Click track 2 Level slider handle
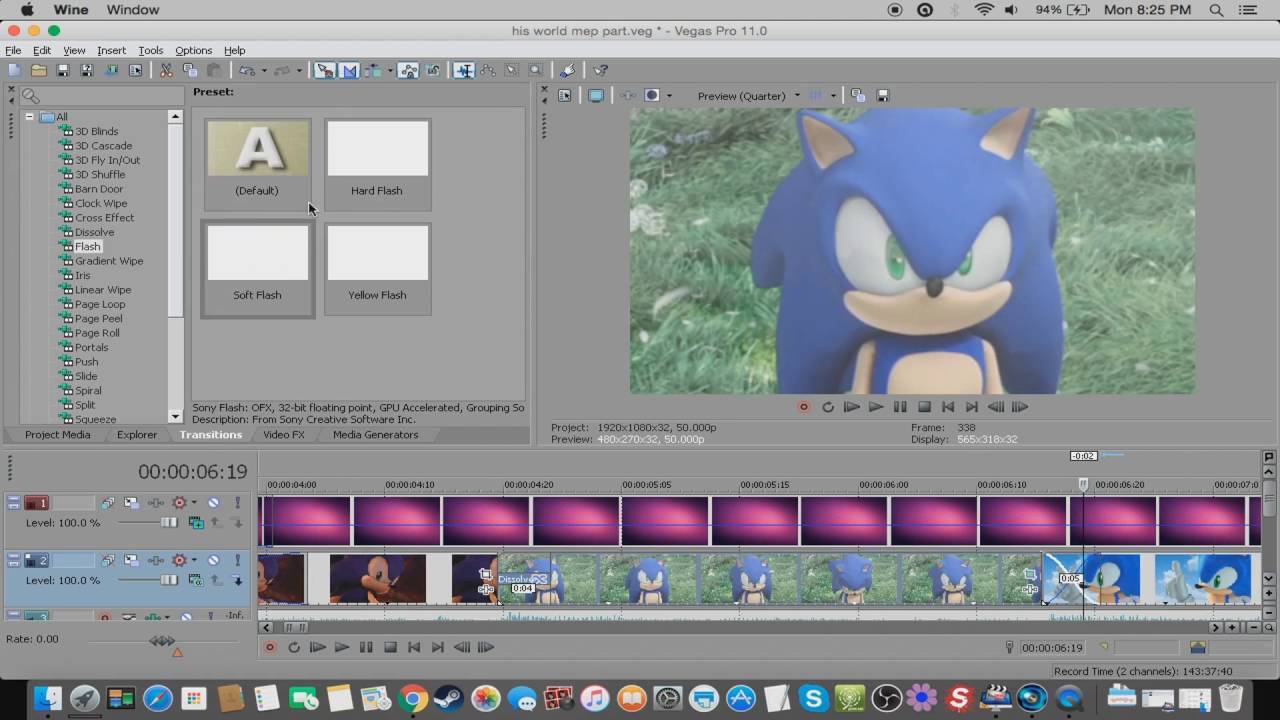Viewport: 1280px width, 720px height. point(169,580)
